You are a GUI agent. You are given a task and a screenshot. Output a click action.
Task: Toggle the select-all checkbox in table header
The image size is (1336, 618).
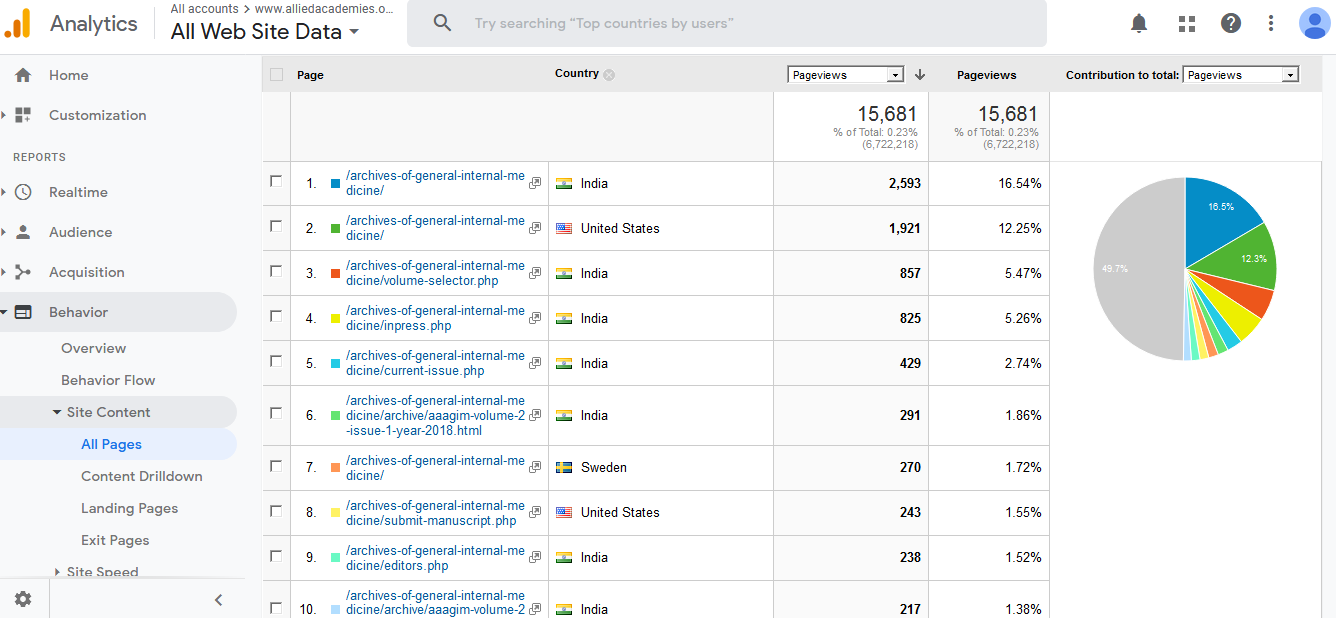pos(277,74)
